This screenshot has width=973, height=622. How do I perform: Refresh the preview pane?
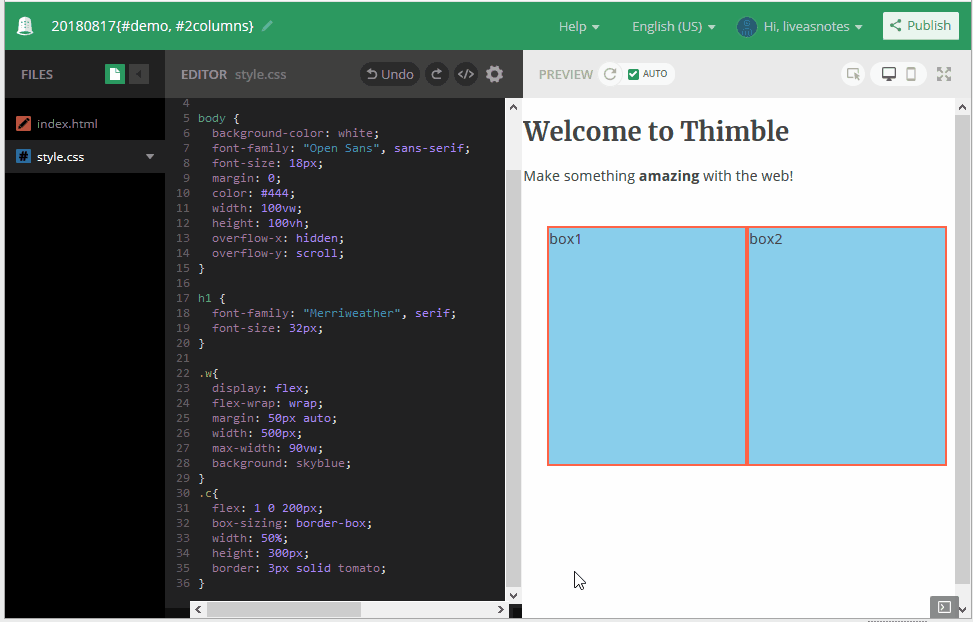[609, 74]
